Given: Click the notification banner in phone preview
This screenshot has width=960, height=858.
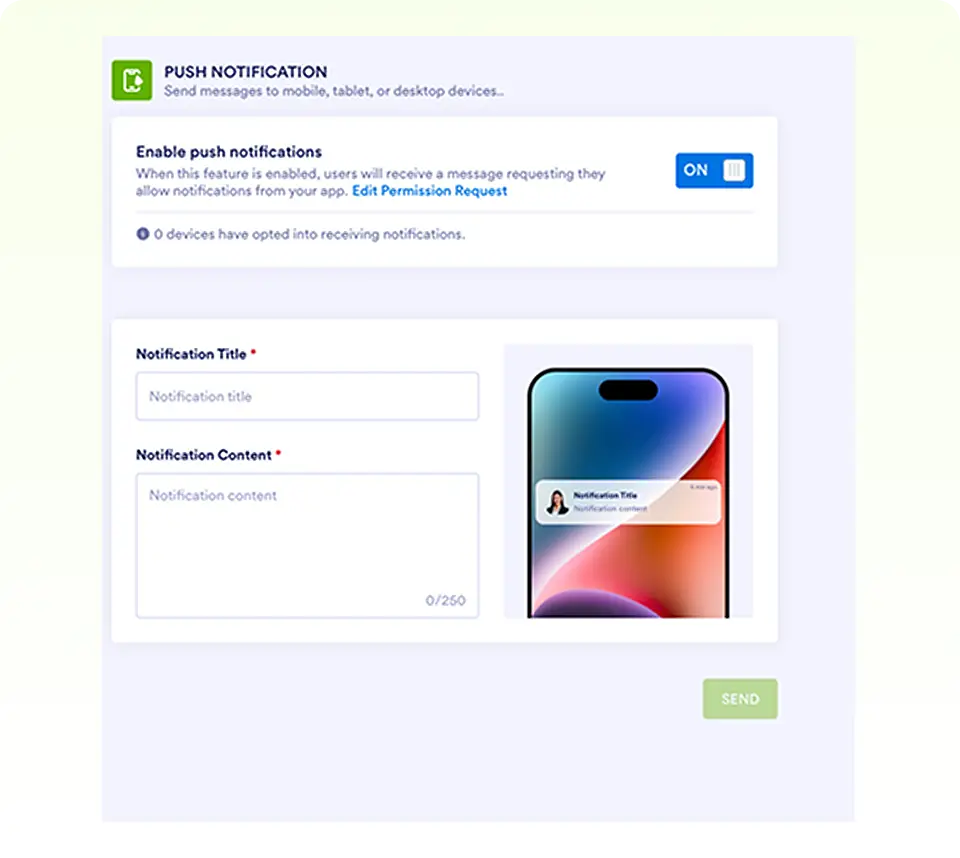Looking at the screenshot, I should 628,502.
